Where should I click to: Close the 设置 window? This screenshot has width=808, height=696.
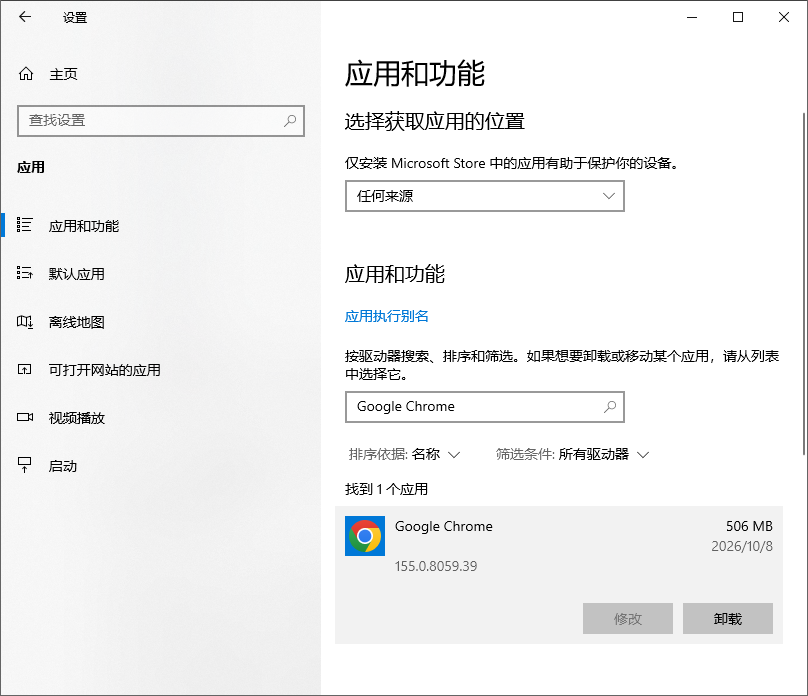click(x=784, y=17)
